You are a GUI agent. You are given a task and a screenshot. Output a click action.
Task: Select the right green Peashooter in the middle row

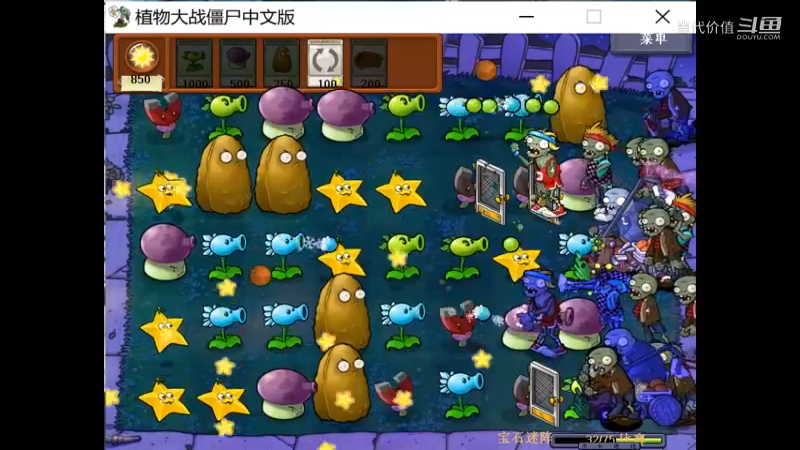point(463,257)
